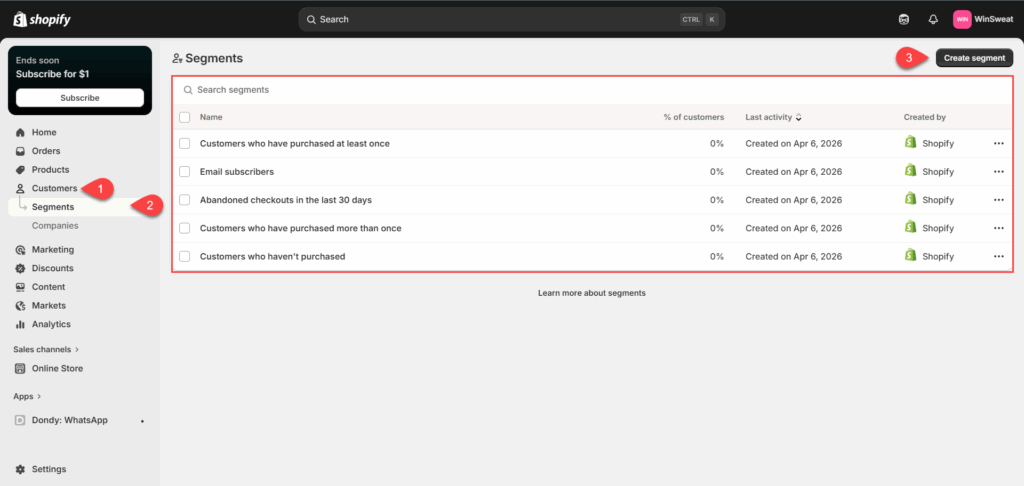Check the Email subscribers segment checkbox
The width and height of the screenshot is (1024, 486).
[x=184, y=172]
